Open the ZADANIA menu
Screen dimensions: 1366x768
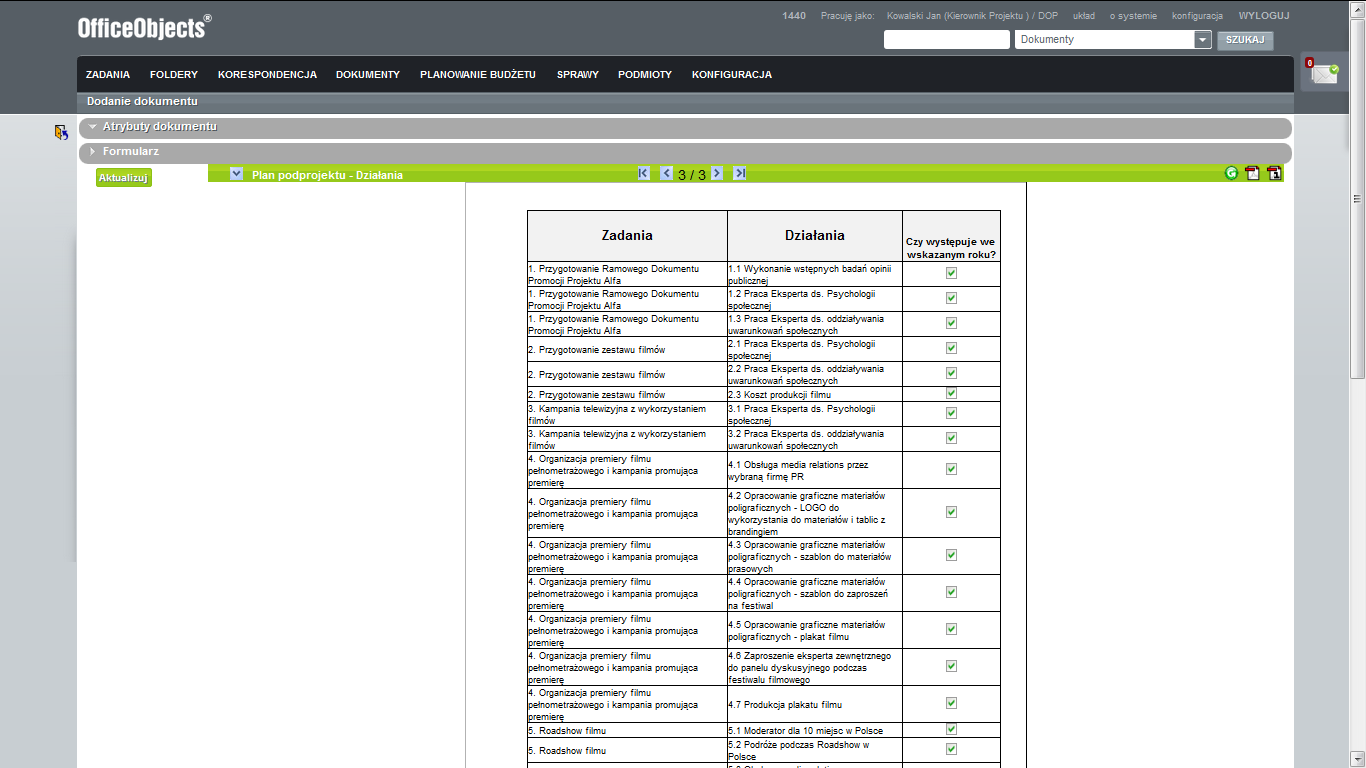[x=108, y=75]
